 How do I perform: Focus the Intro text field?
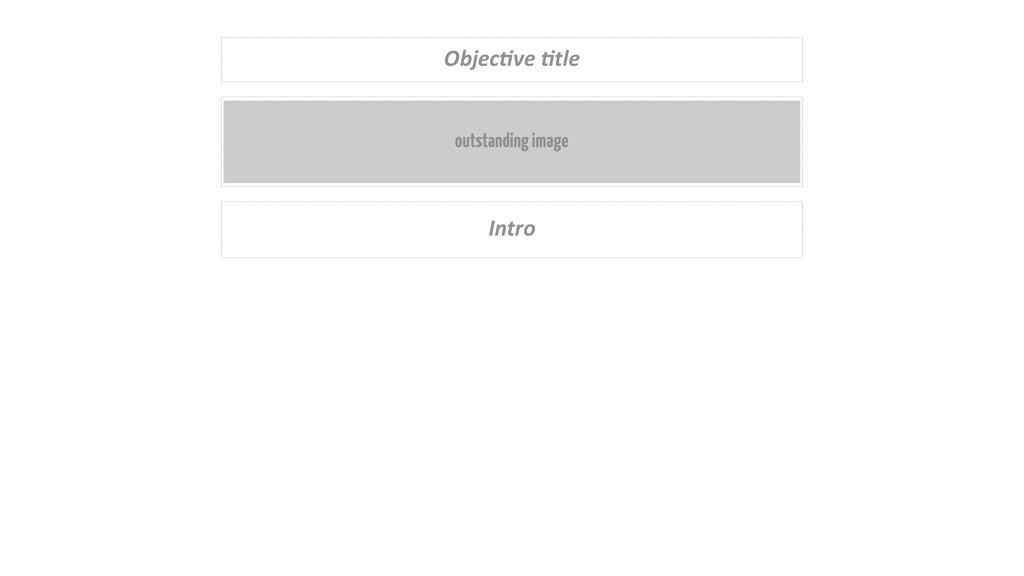pyautogui.click(x=511, y=229)
